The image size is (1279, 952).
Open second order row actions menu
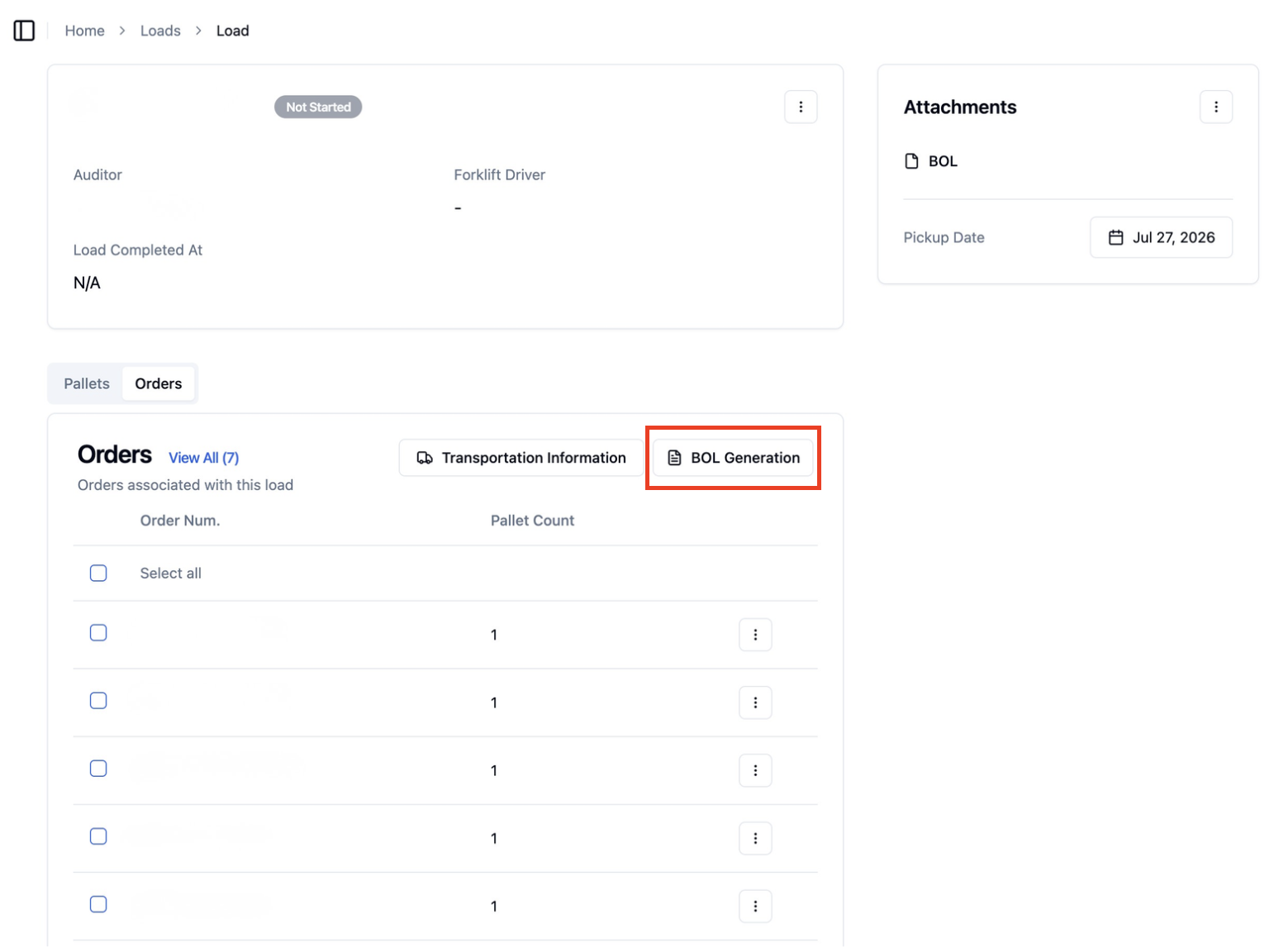(755, 702)
